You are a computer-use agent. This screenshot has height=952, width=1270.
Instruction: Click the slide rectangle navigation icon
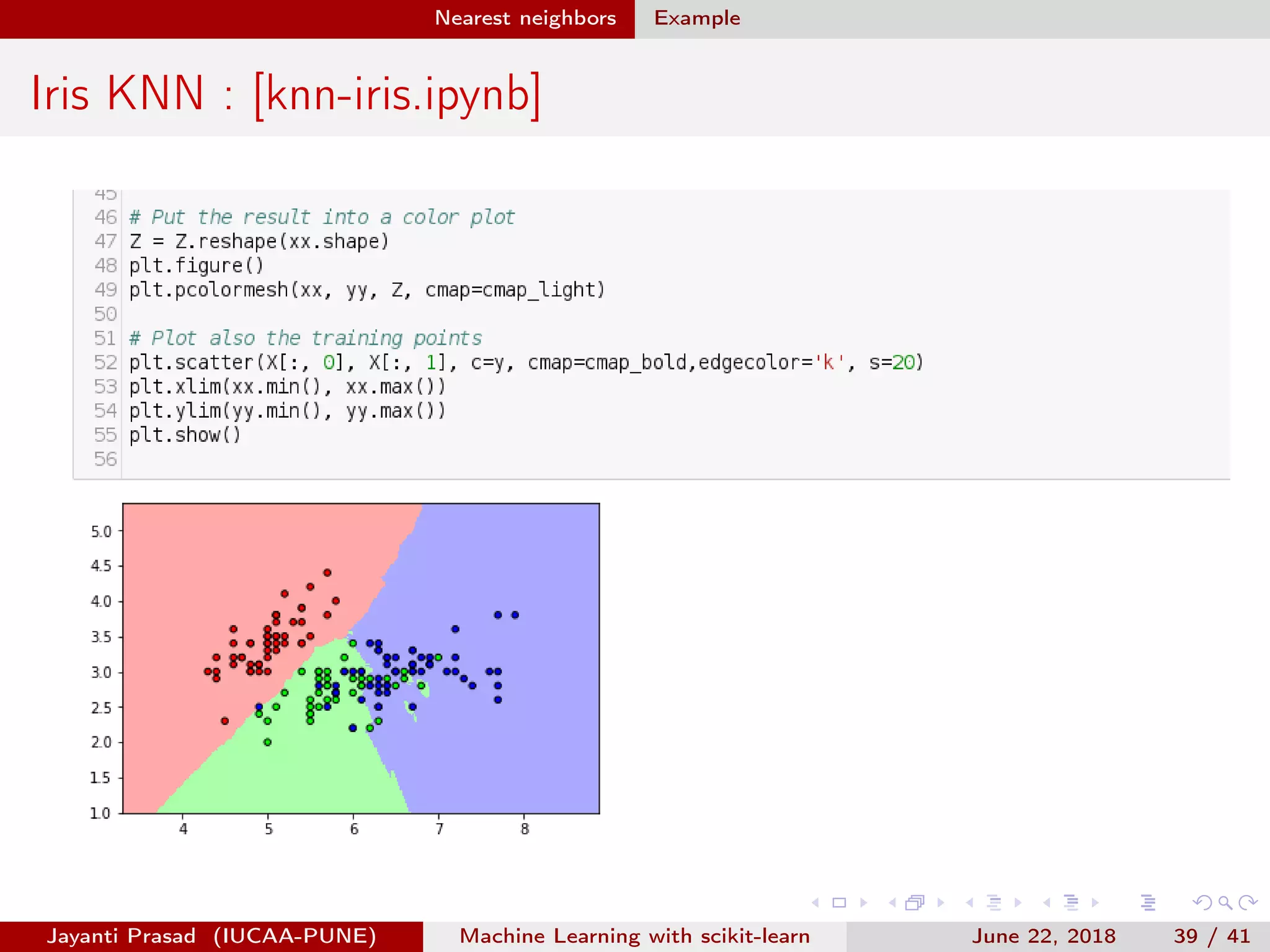tap(839, 903)
